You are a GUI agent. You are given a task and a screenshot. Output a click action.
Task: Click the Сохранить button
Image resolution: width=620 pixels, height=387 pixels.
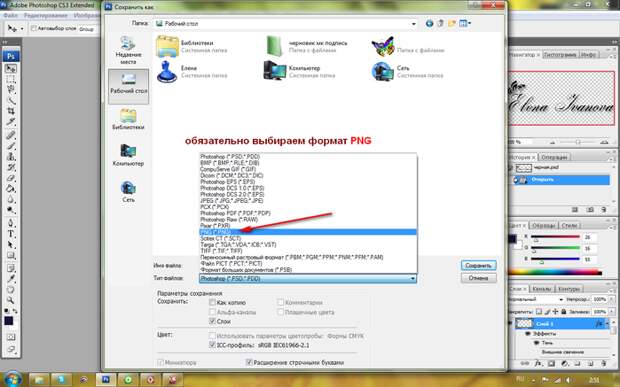tap(478, 266)
